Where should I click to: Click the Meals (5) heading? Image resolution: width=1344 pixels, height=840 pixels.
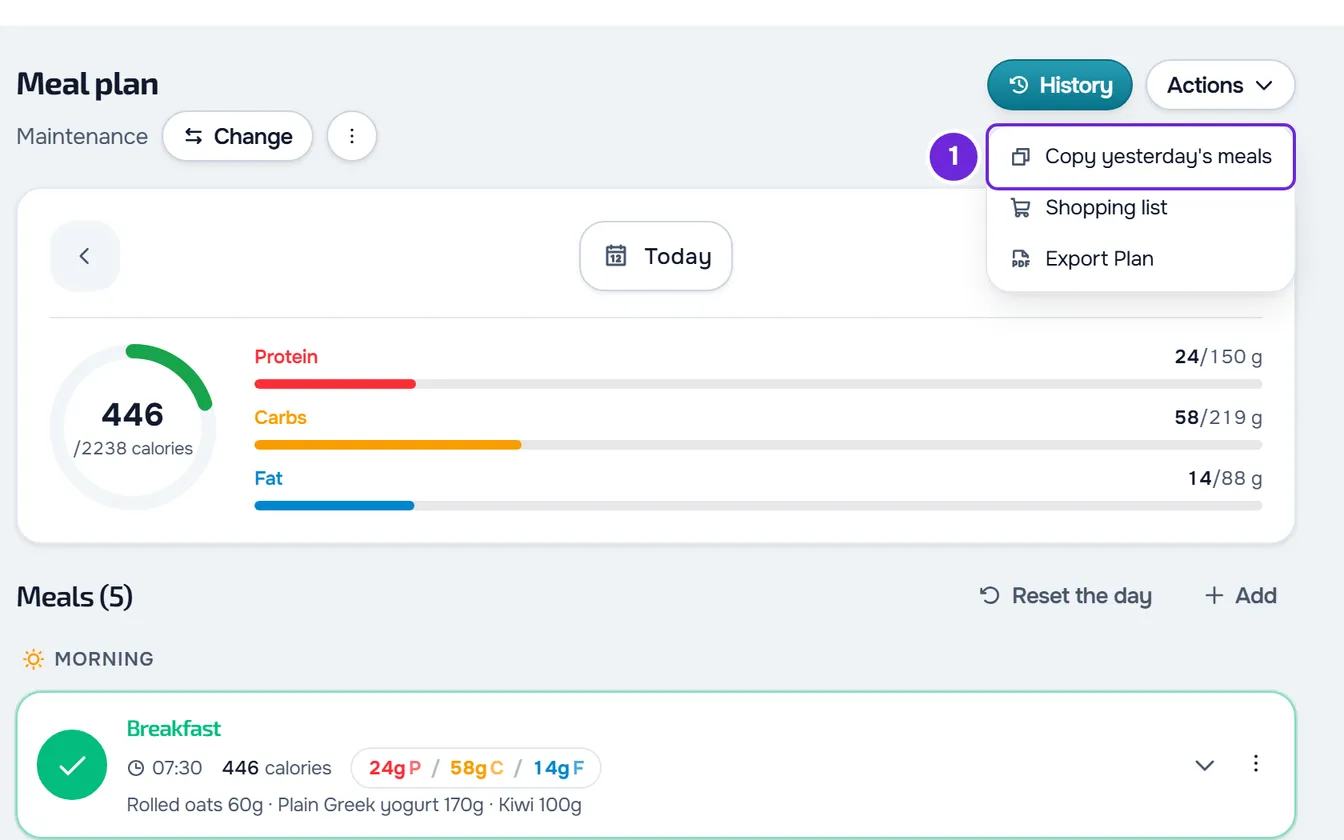click(x=75, y=597)
